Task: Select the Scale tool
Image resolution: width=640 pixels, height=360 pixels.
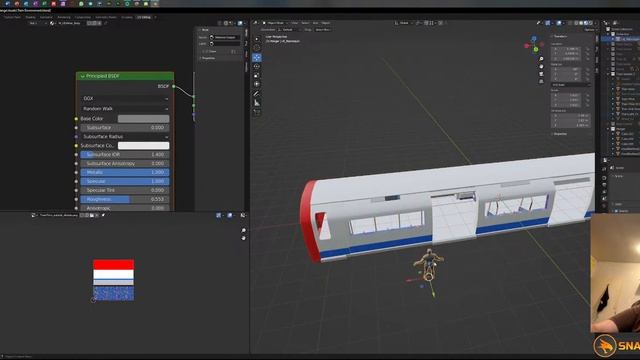Action: pos(257,75)
